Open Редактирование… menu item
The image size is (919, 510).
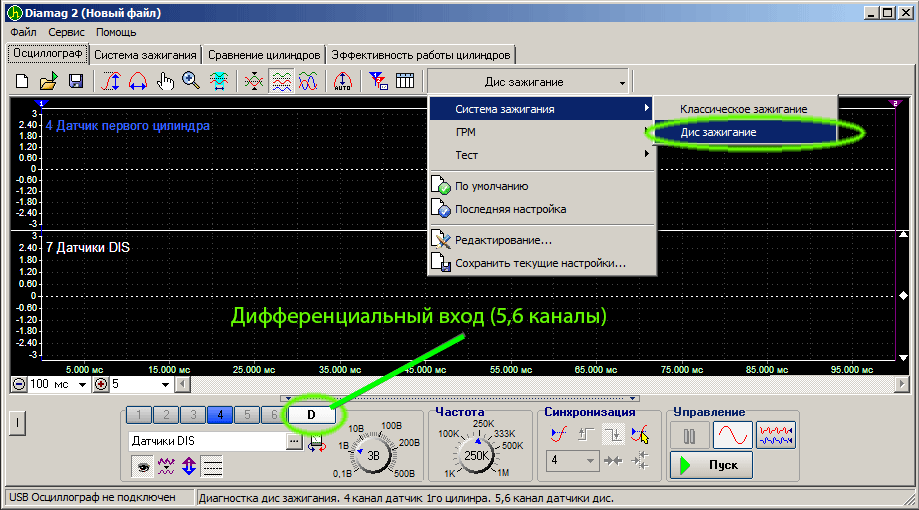click(x=542, y=240)
